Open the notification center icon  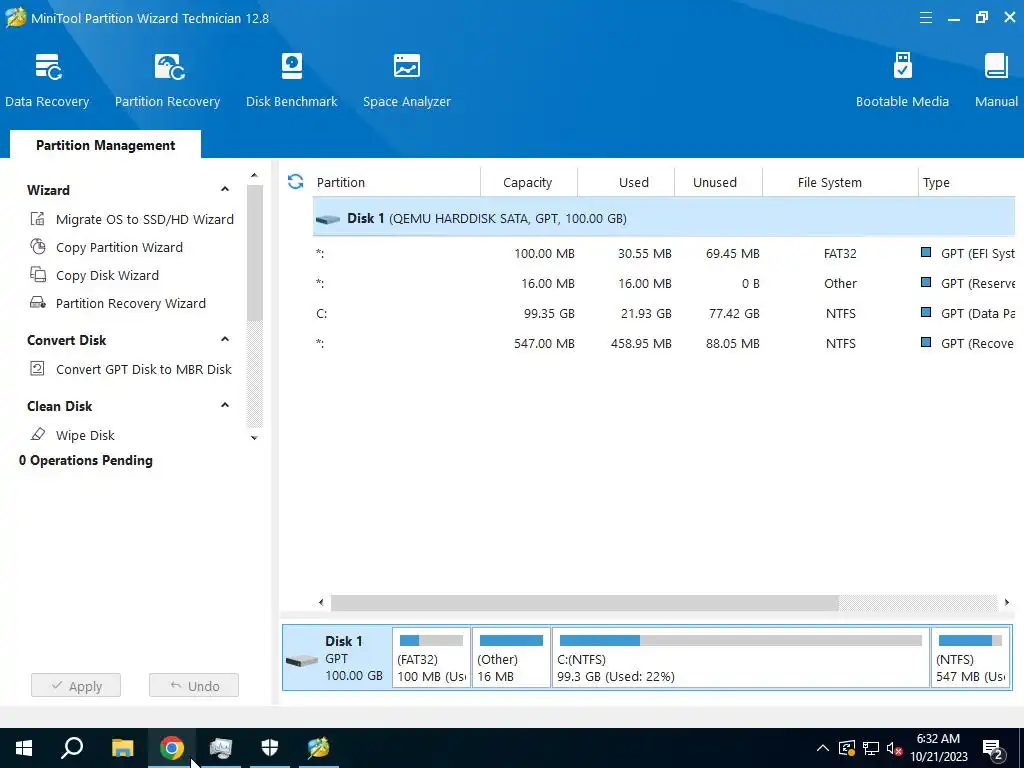pyautogui.click(x=993, y=748)
